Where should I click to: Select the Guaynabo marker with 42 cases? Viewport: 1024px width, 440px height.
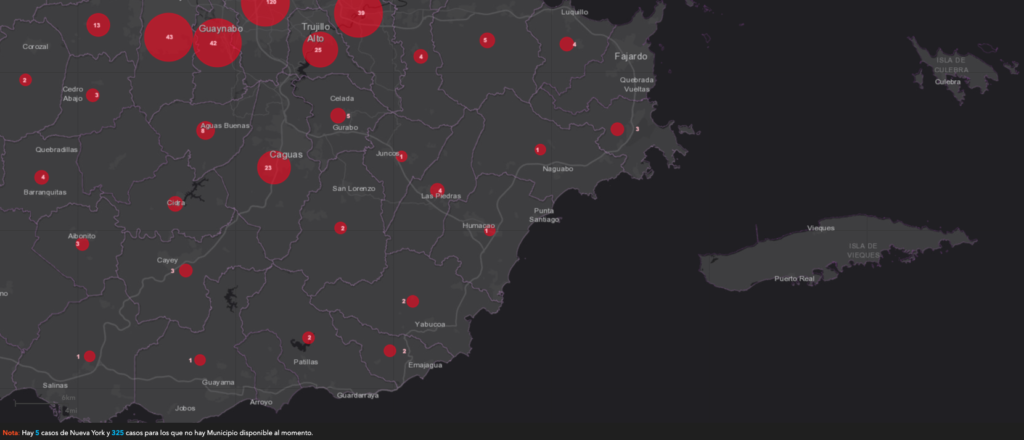217,43
